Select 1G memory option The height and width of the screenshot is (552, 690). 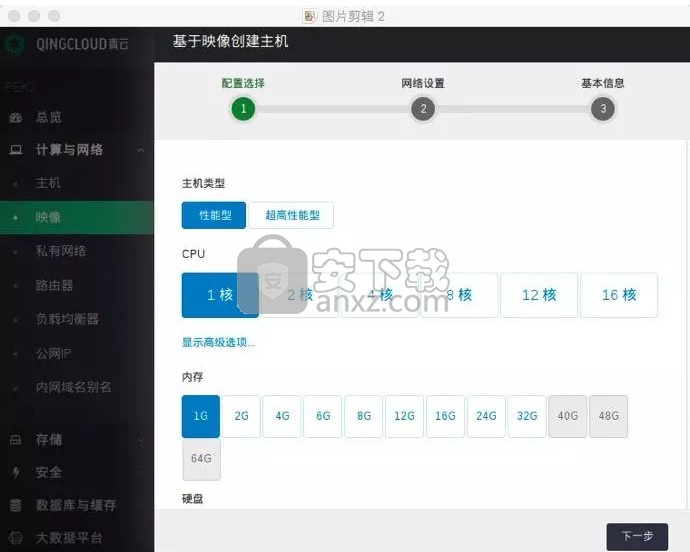[x=201, y=416]
